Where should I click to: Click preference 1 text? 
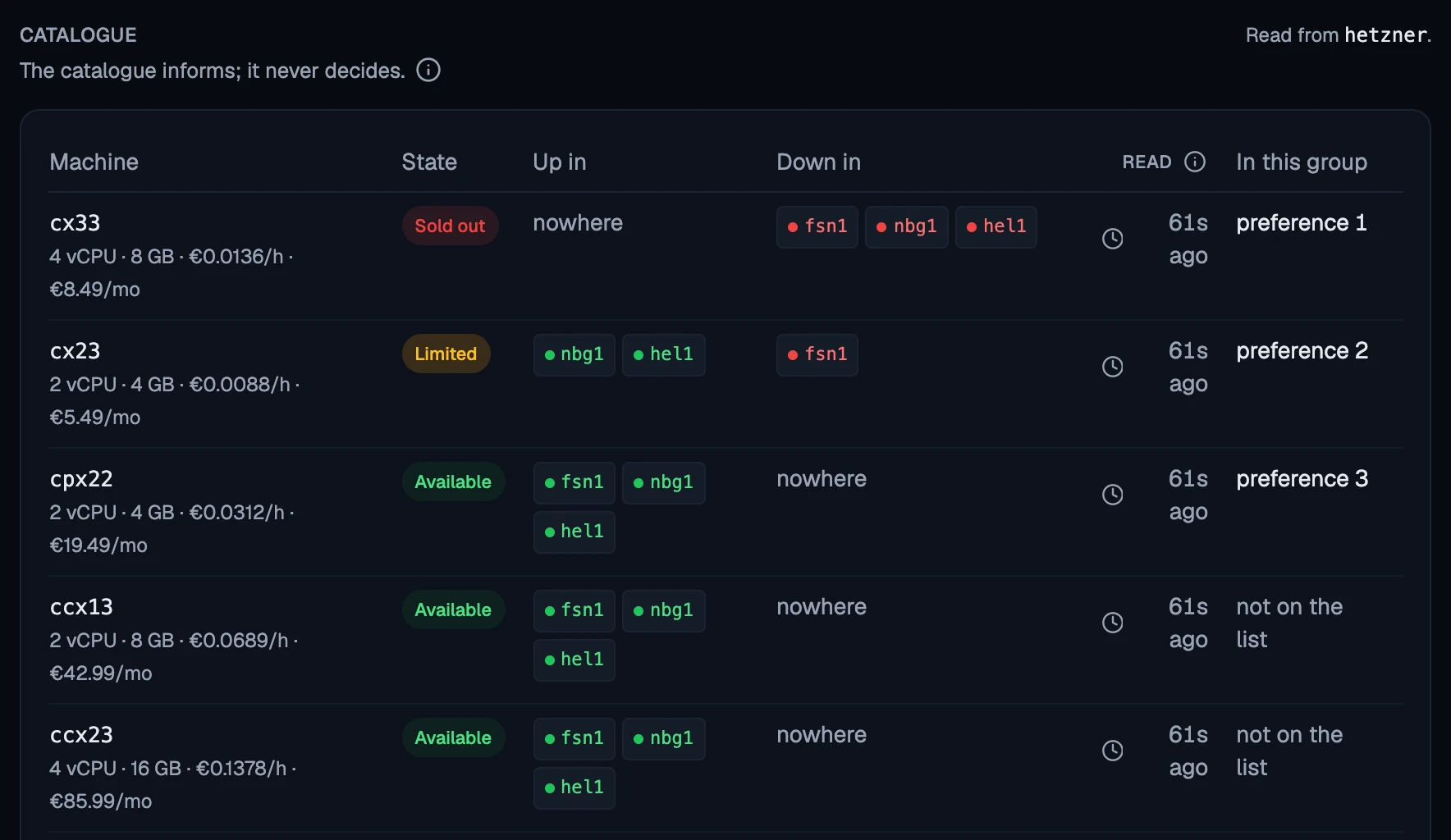pos(1302,223)
